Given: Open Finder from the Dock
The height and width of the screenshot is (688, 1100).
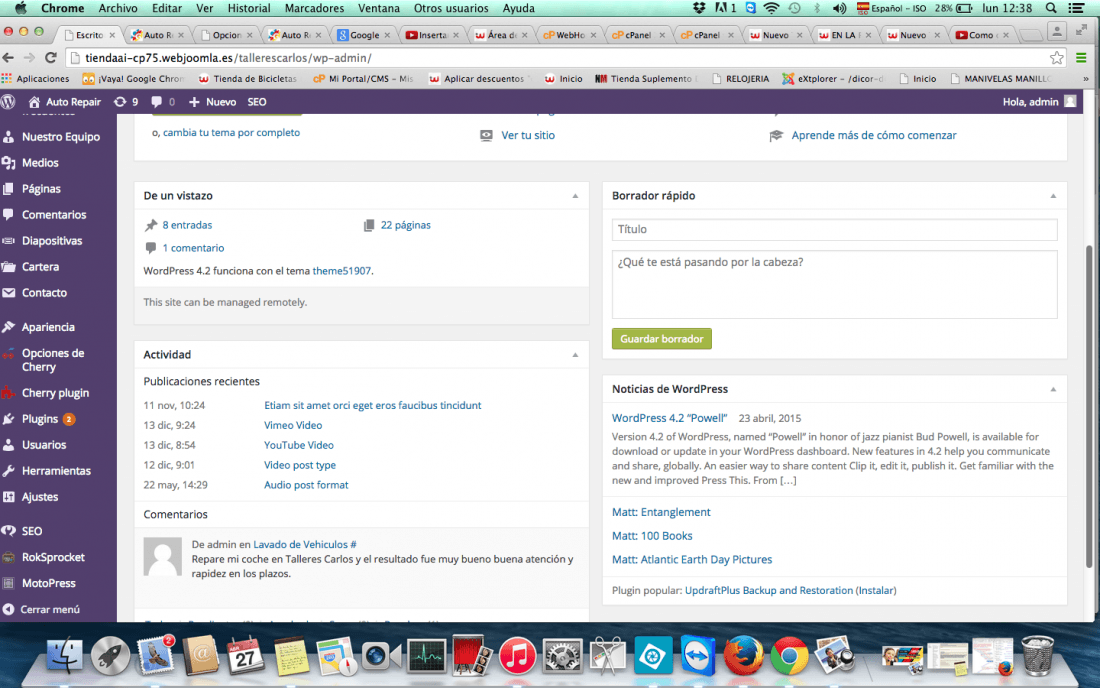Looking at the screenshot, I should pos(65,656).
